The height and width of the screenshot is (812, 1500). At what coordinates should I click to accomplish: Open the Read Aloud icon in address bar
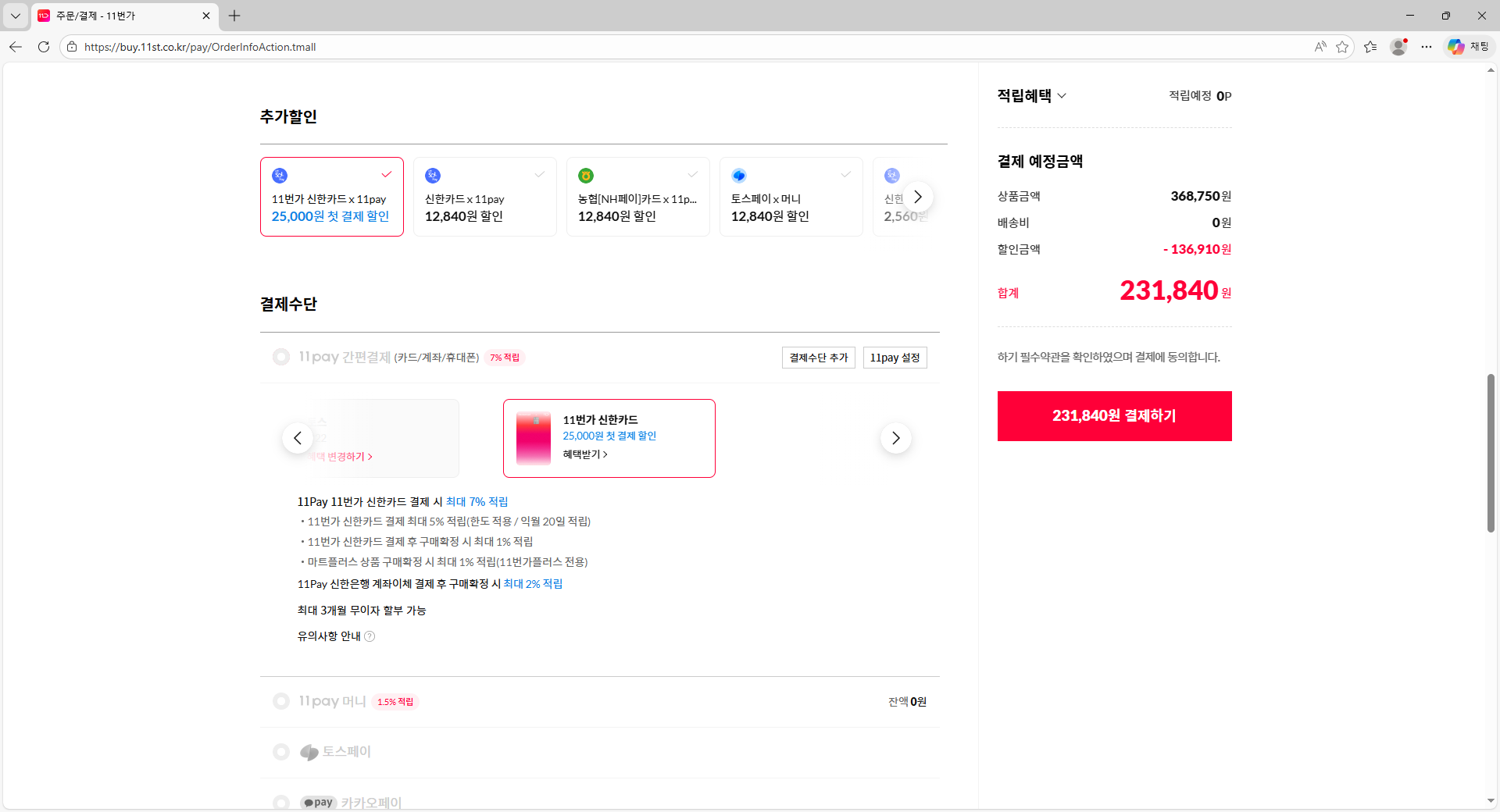(x=1320, y=47)
